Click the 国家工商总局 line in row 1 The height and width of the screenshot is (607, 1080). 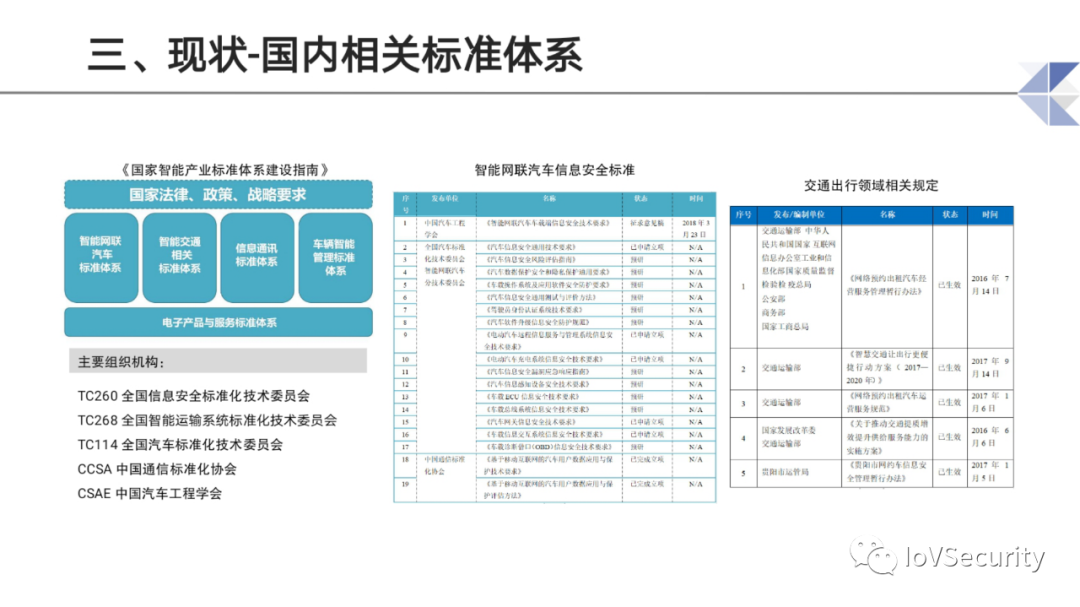[785, 327]
